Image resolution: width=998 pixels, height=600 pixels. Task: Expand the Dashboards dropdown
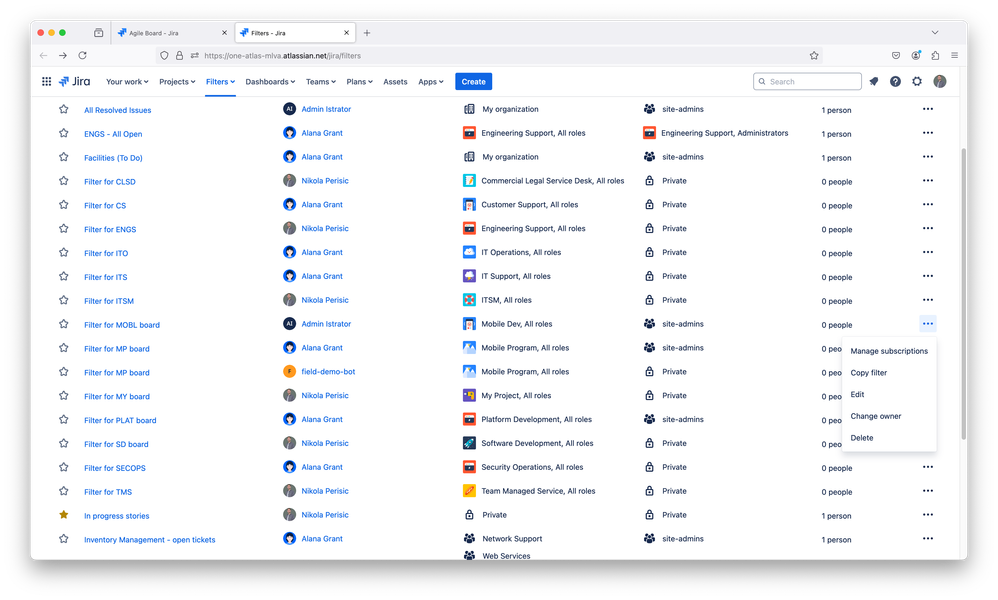[270, 81]
